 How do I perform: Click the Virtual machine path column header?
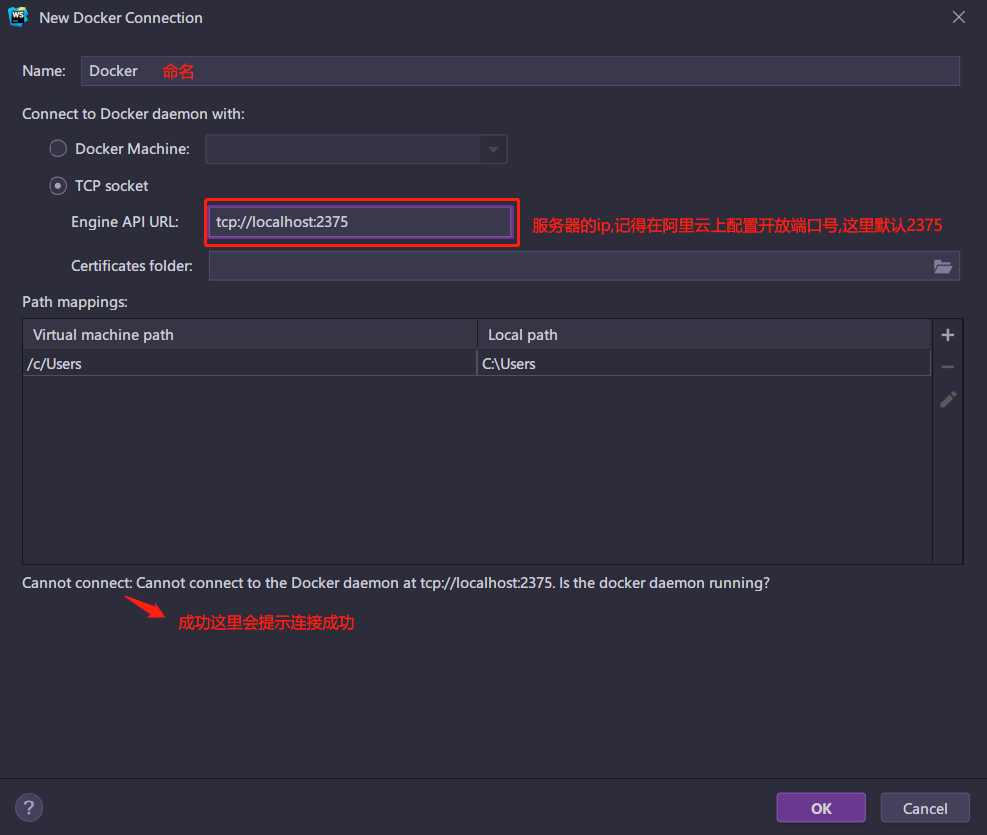click(250, 335)
